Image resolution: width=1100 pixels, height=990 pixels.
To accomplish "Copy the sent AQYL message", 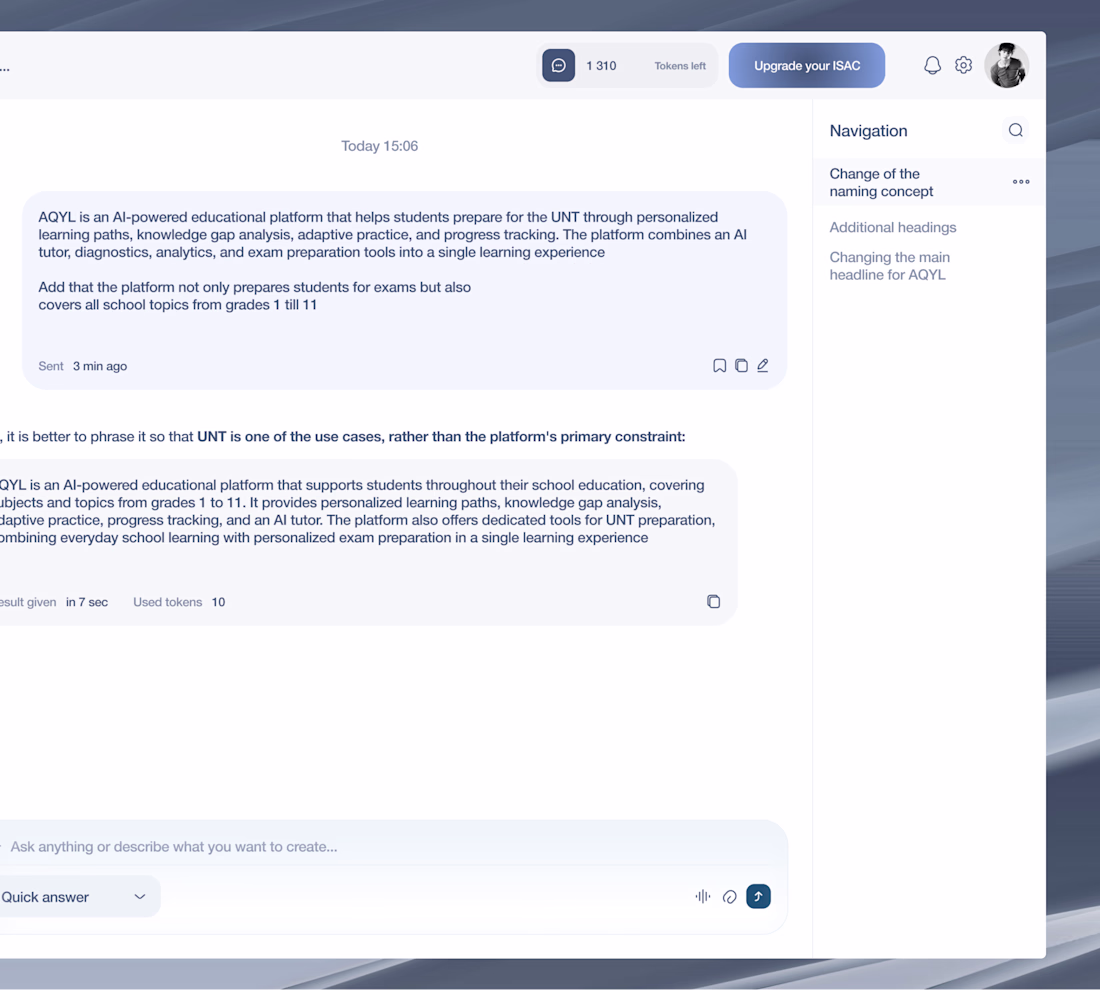I will (741, 366).
